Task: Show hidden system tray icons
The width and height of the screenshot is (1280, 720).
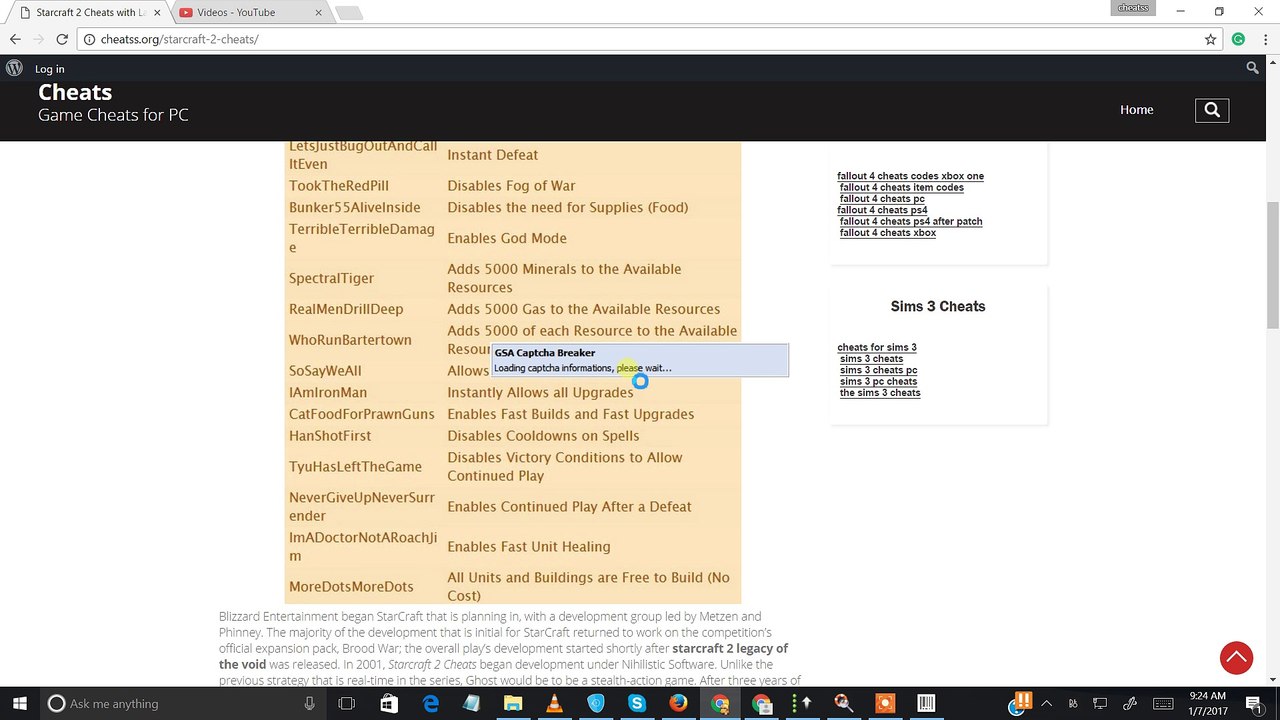Action: (1045, 703)
